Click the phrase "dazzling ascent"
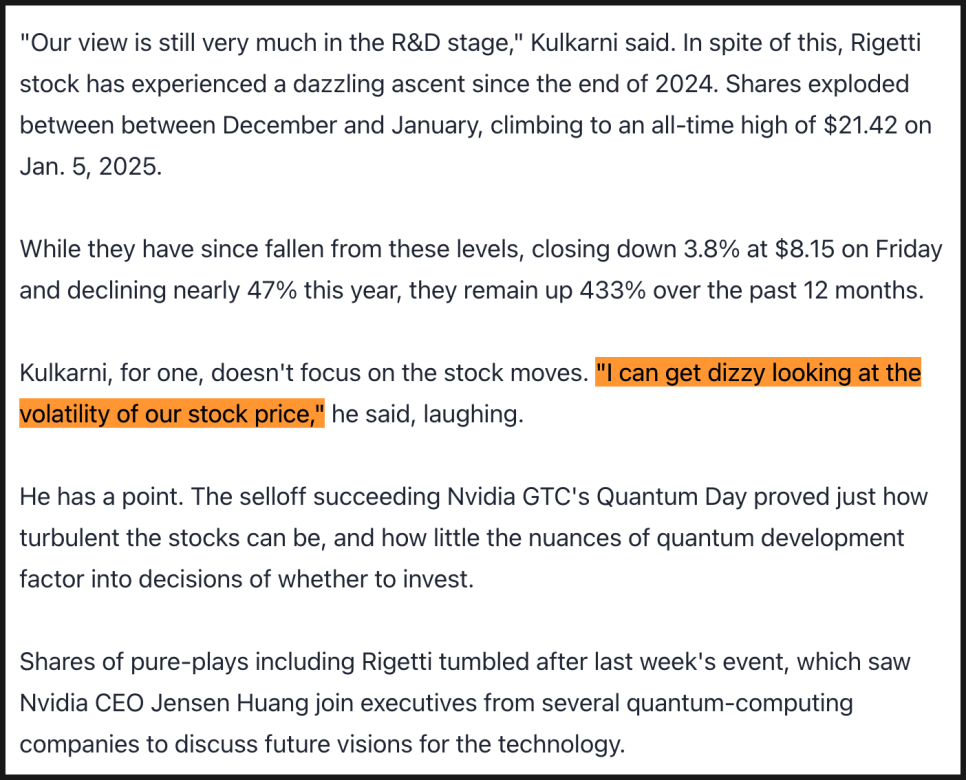The image size is (966, 780). [358, 84]
